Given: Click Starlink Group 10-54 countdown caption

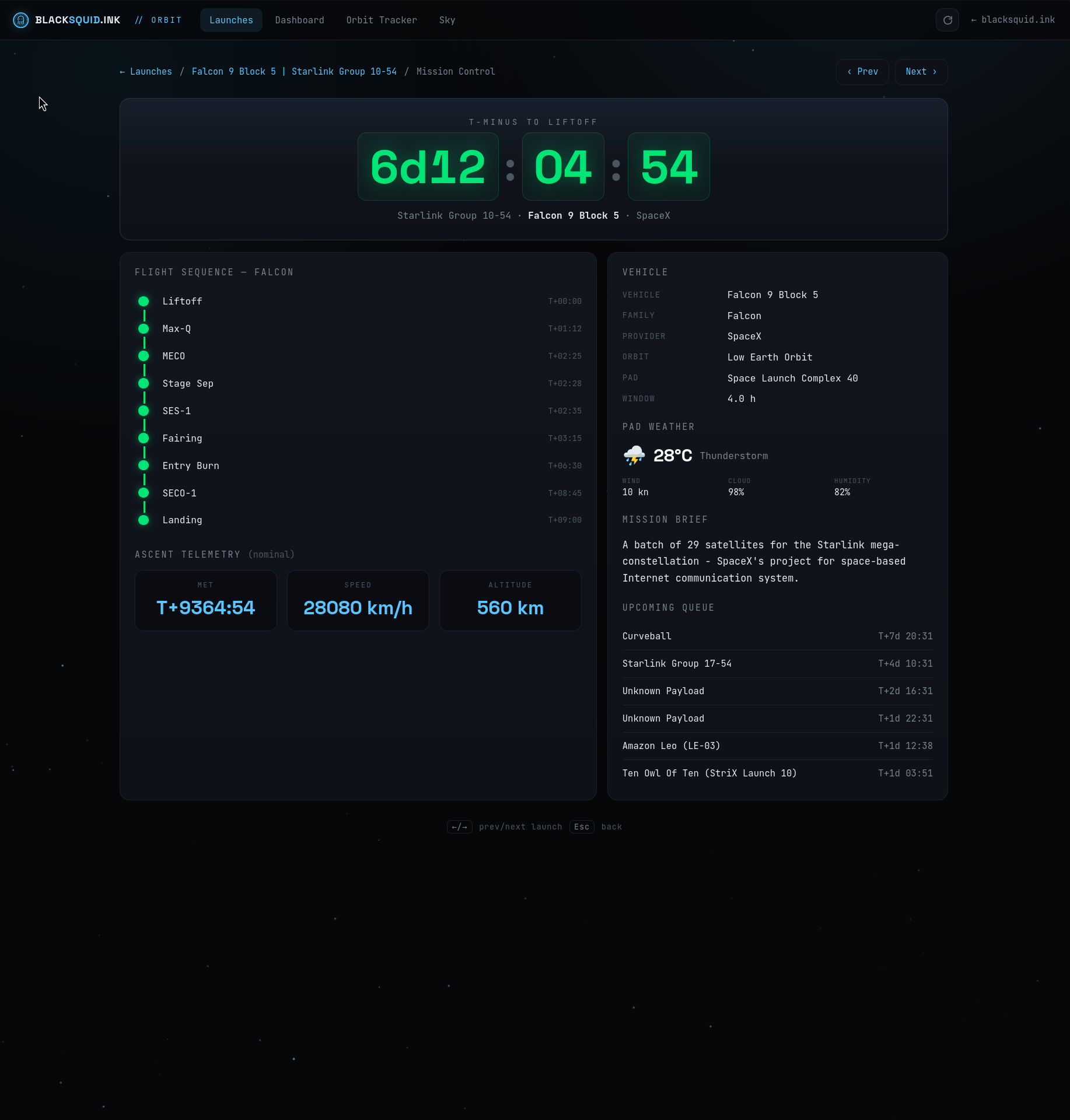Looking at the screenshot, I should point(454,216).
